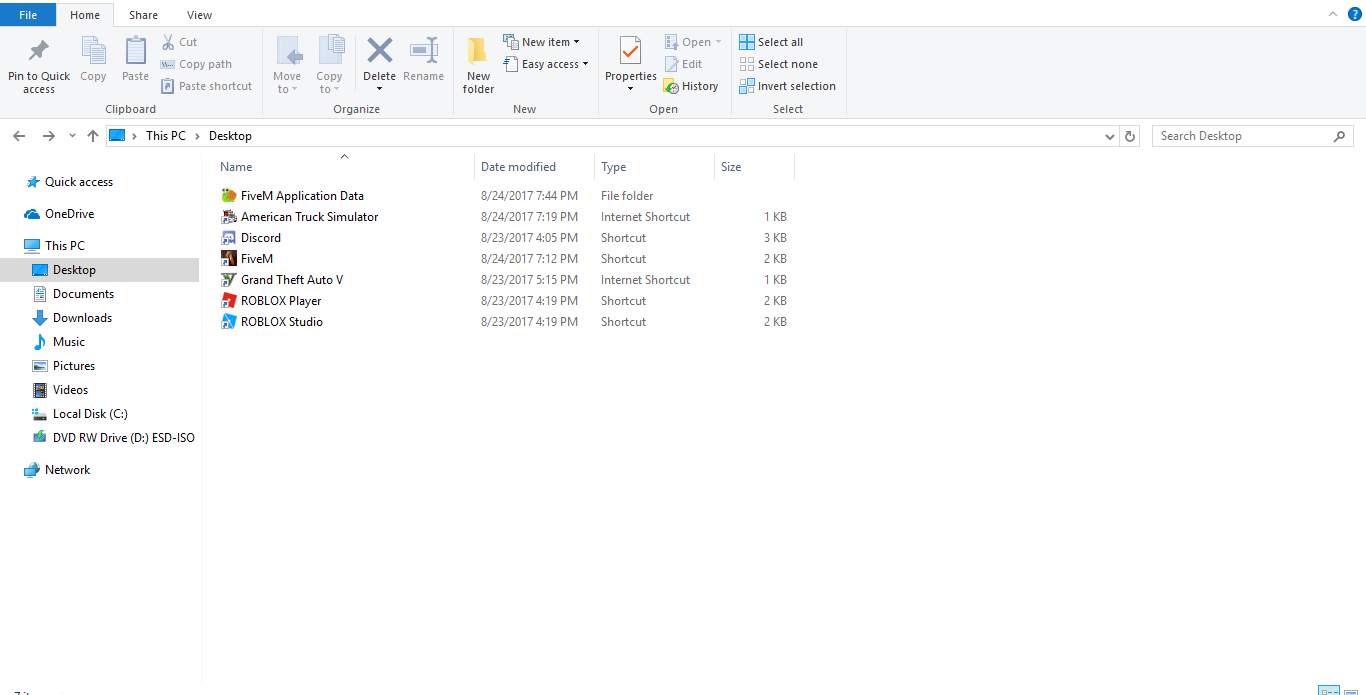Open Music in navigation pane
Viewport: 1366px width, 695px height.
(x=69, y=342)
